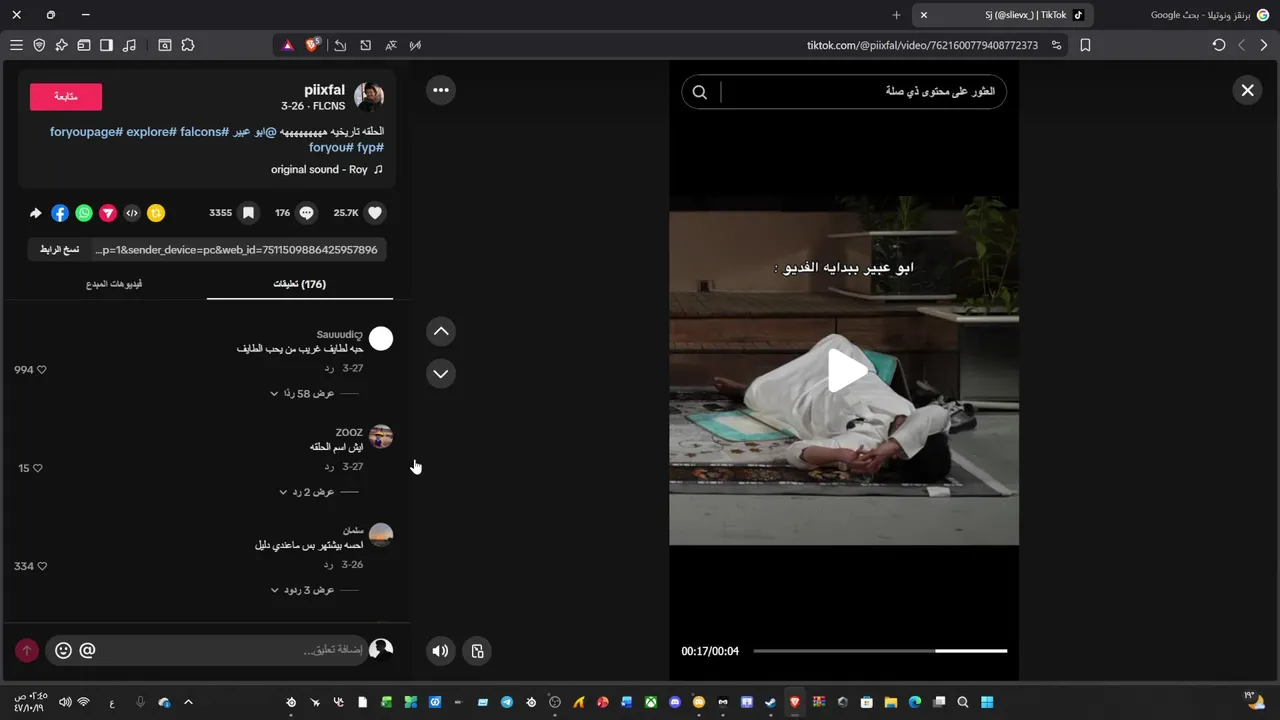Open the Brave main hamburger menu
Screen dimensions: 1280x720
pyautogui.click(x=16, y=45)
